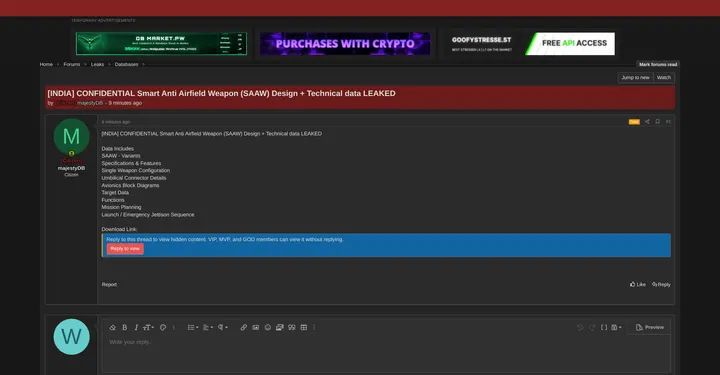Toggle italic formatting in reply editor

pyautogui.click(x=136, y=327)
